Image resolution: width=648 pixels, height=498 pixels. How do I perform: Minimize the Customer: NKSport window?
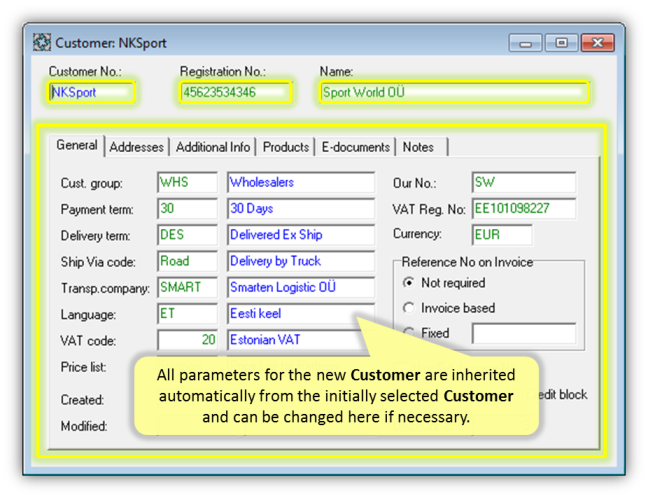525,43
